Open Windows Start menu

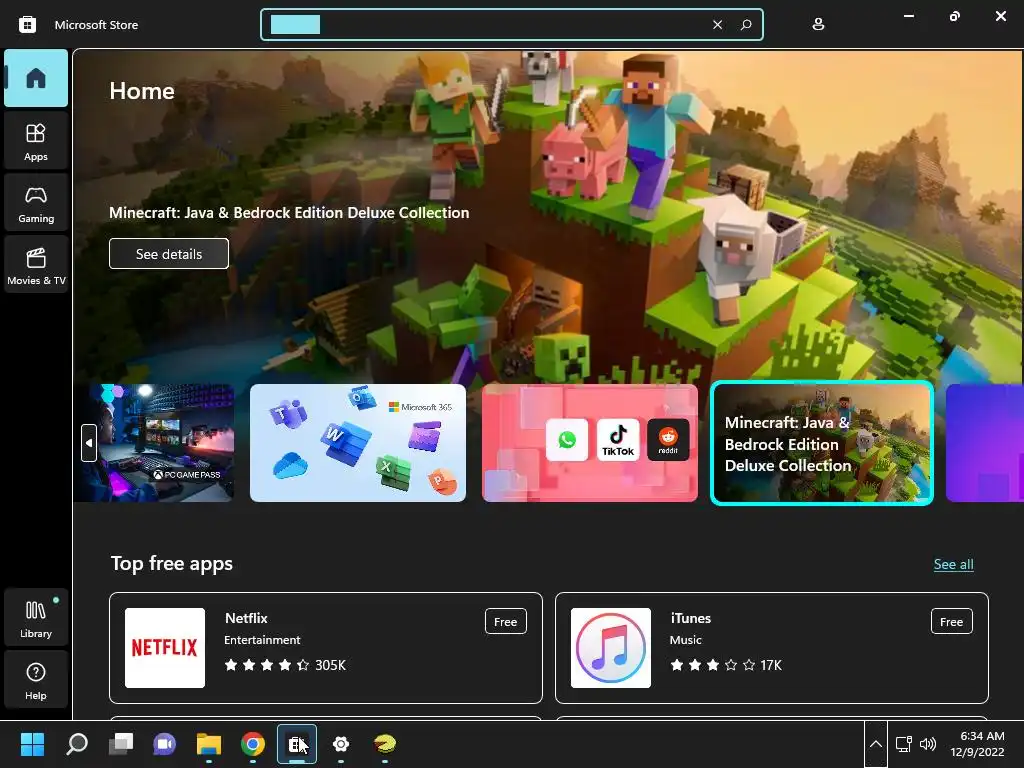pos(32,744)
